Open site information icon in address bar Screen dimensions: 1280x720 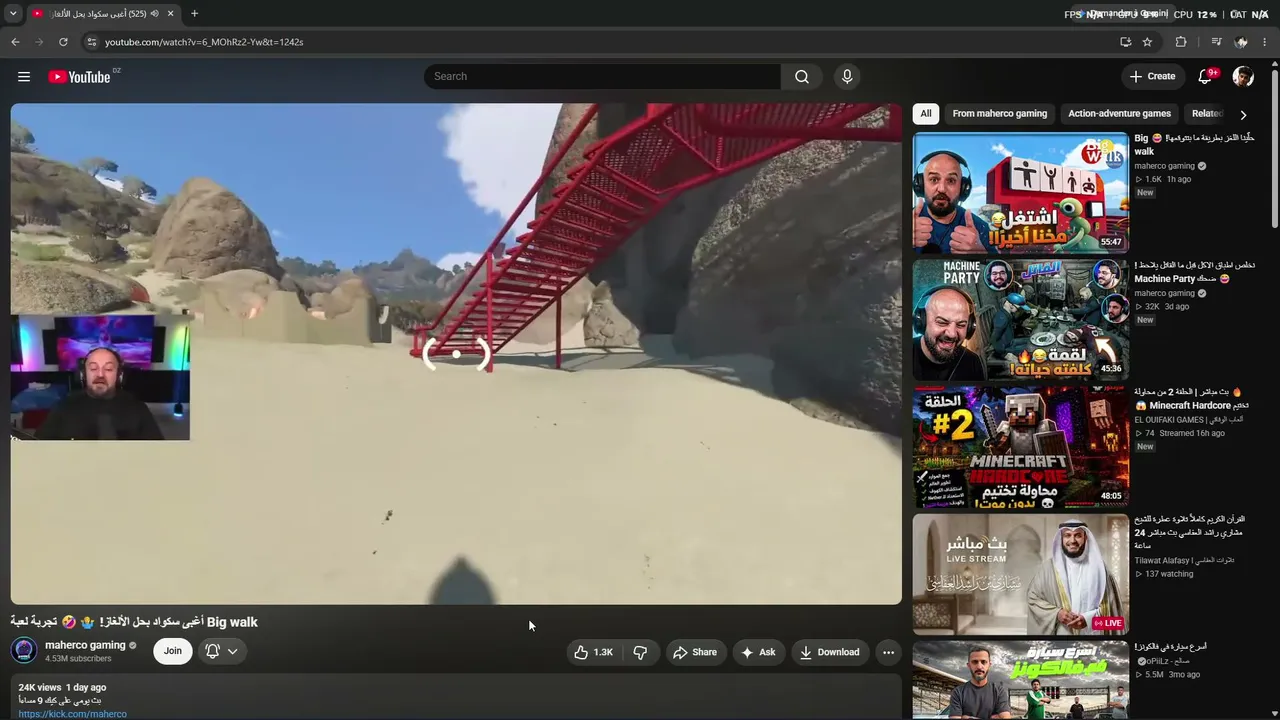(x=91, y=42)
